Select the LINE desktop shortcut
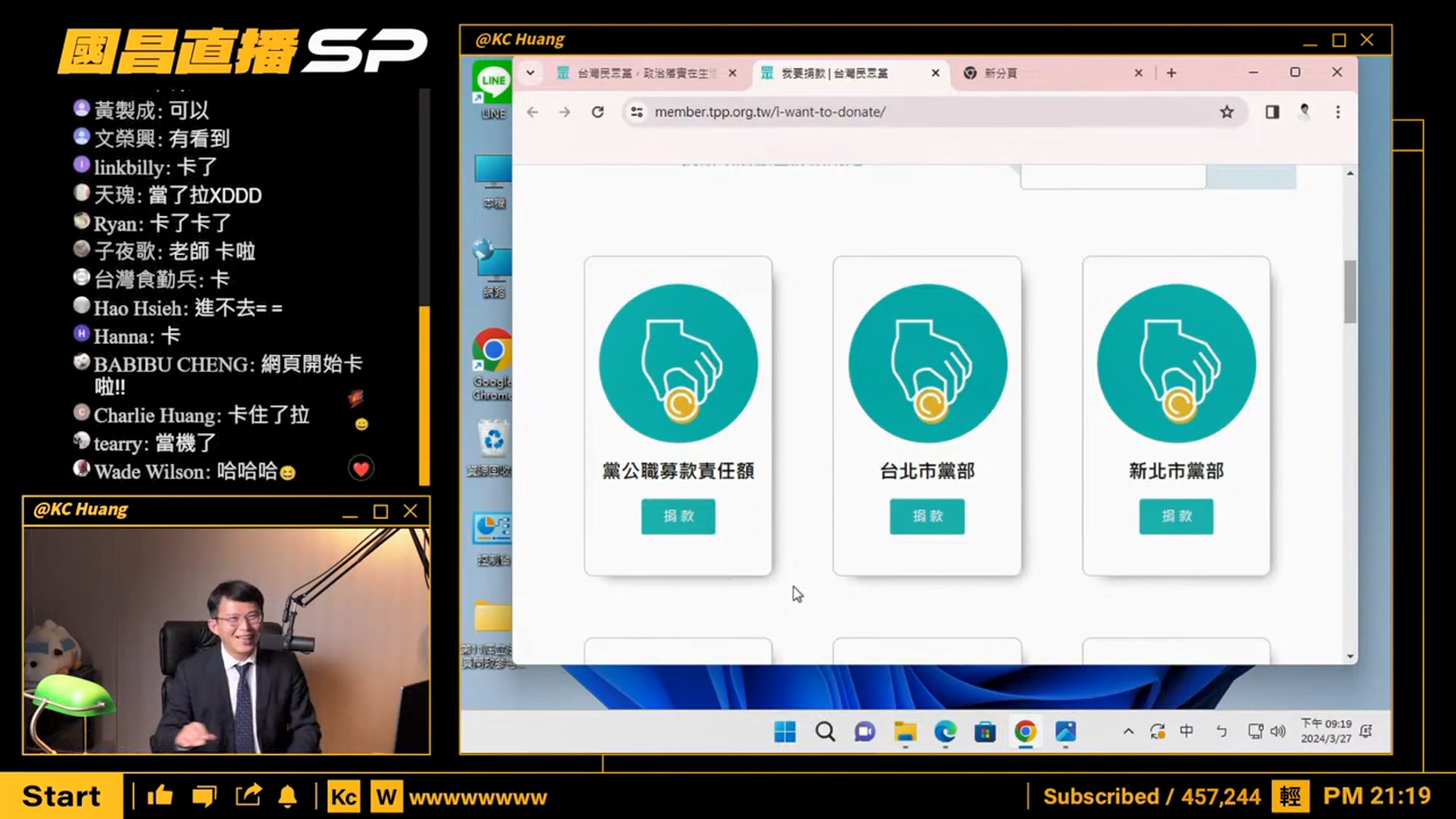This screenshot has height=819, width=1456. click(493, 92)
